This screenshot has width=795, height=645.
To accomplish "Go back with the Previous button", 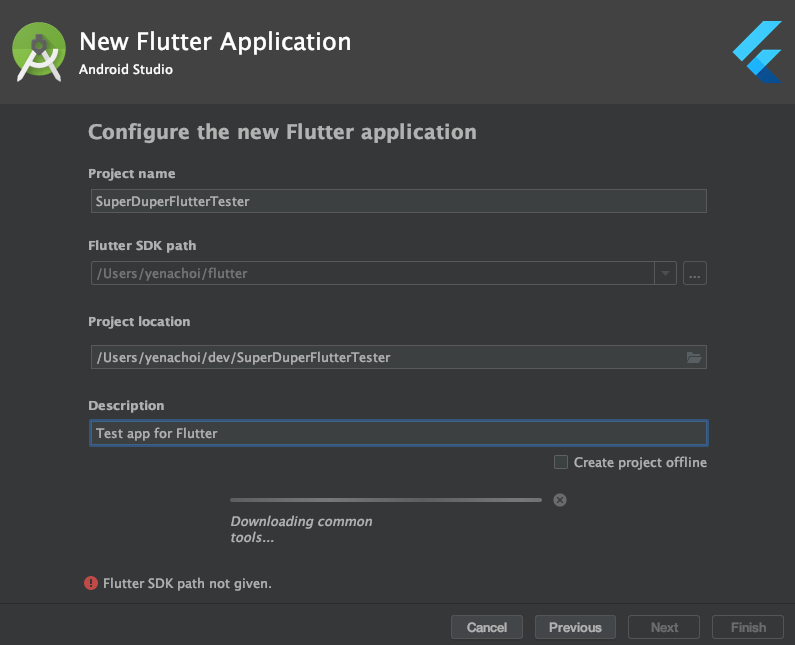I will pos(575,627).
